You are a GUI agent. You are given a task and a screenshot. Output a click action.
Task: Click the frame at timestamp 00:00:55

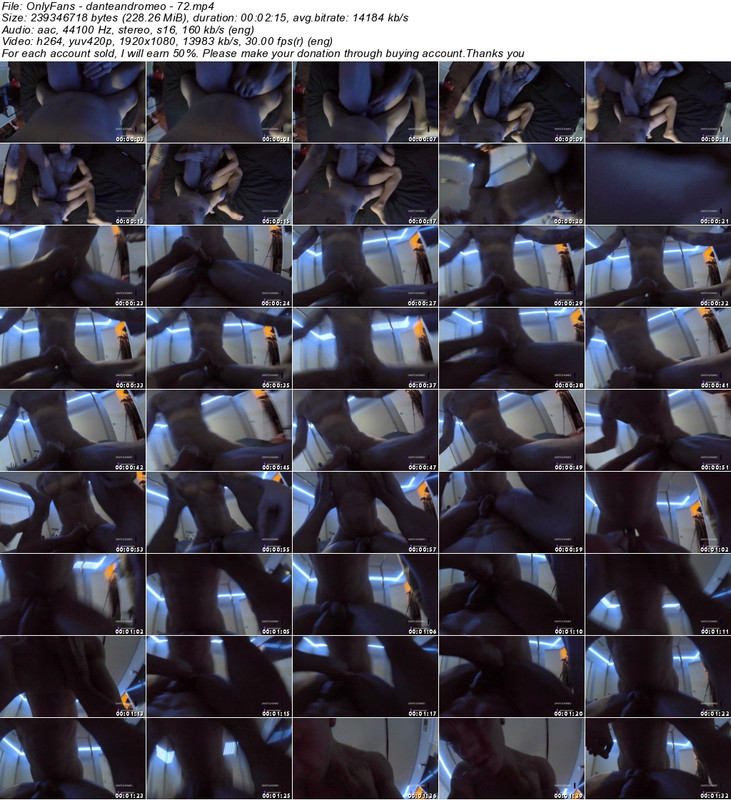coord(218,511)
